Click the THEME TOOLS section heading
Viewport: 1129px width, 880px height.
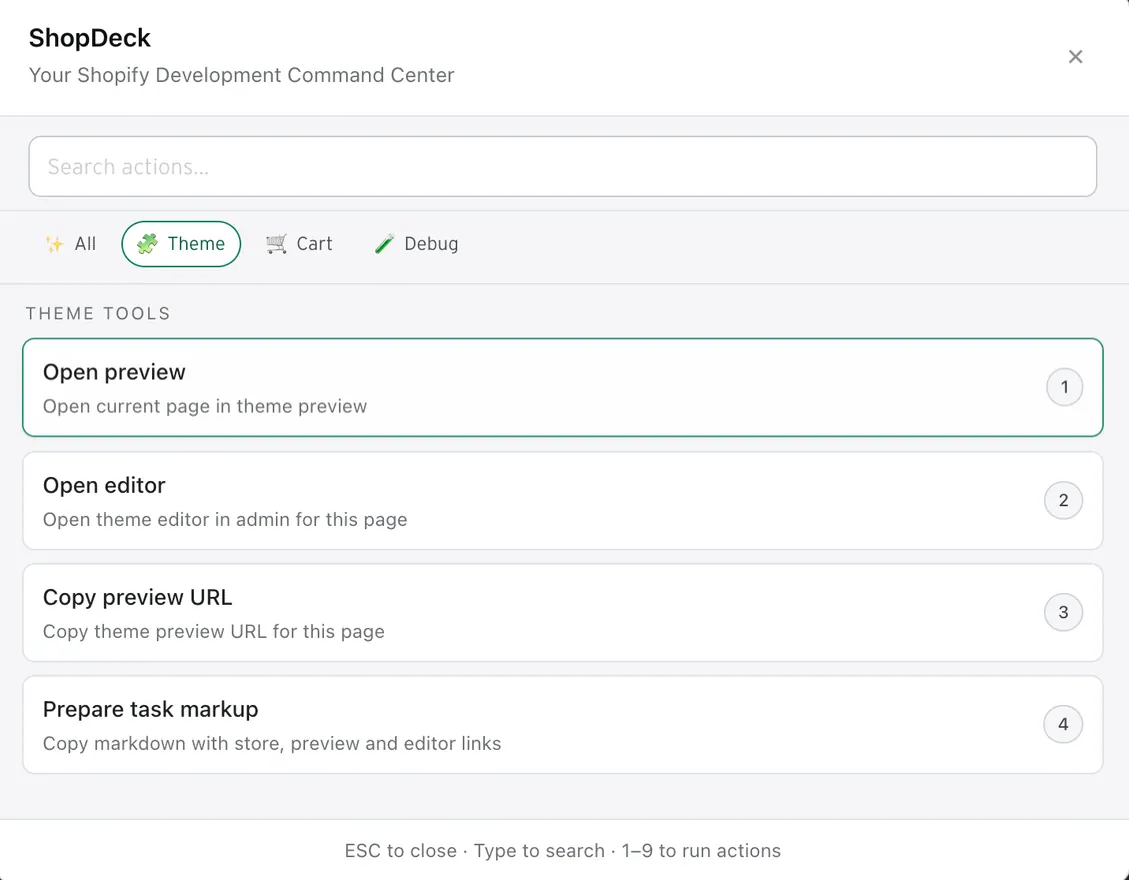coord(98,313)
